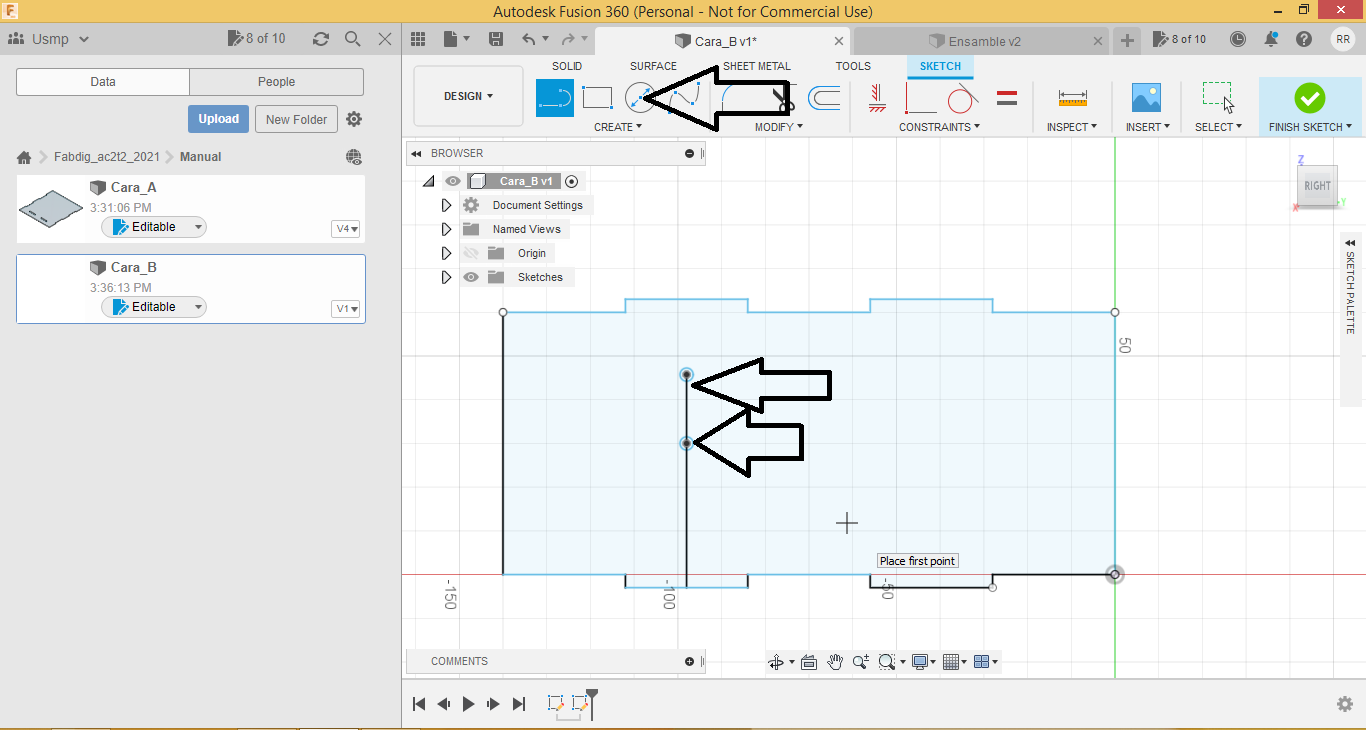Redo the last undone action
This screenshot has width=1366, height=730.
568,39
